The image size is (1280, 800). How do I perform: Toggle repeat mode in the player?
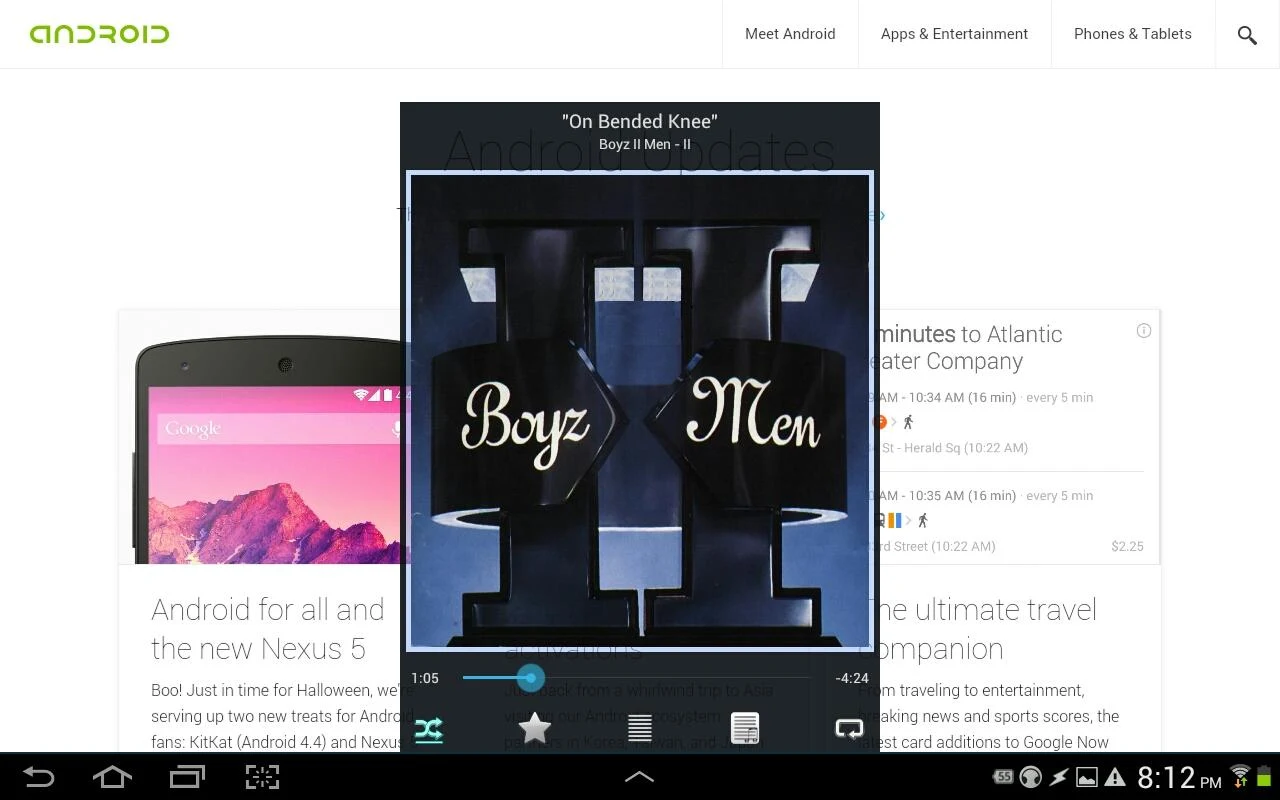(x=849, y=729)
